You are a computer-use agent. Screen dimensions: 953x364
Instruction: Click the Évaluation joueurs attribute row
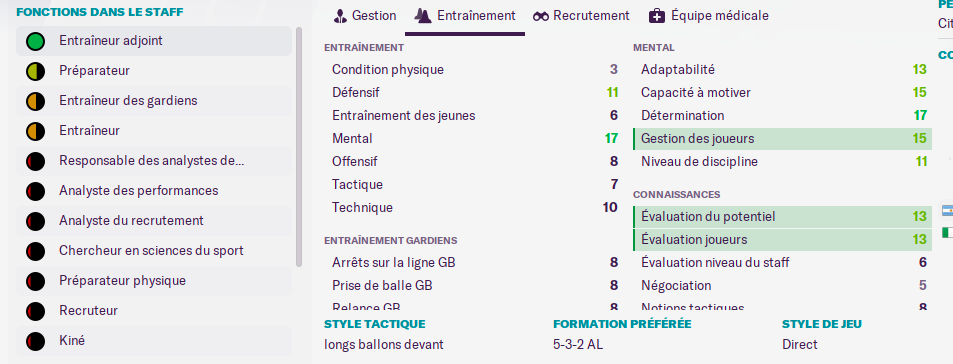tap(782, 240)
